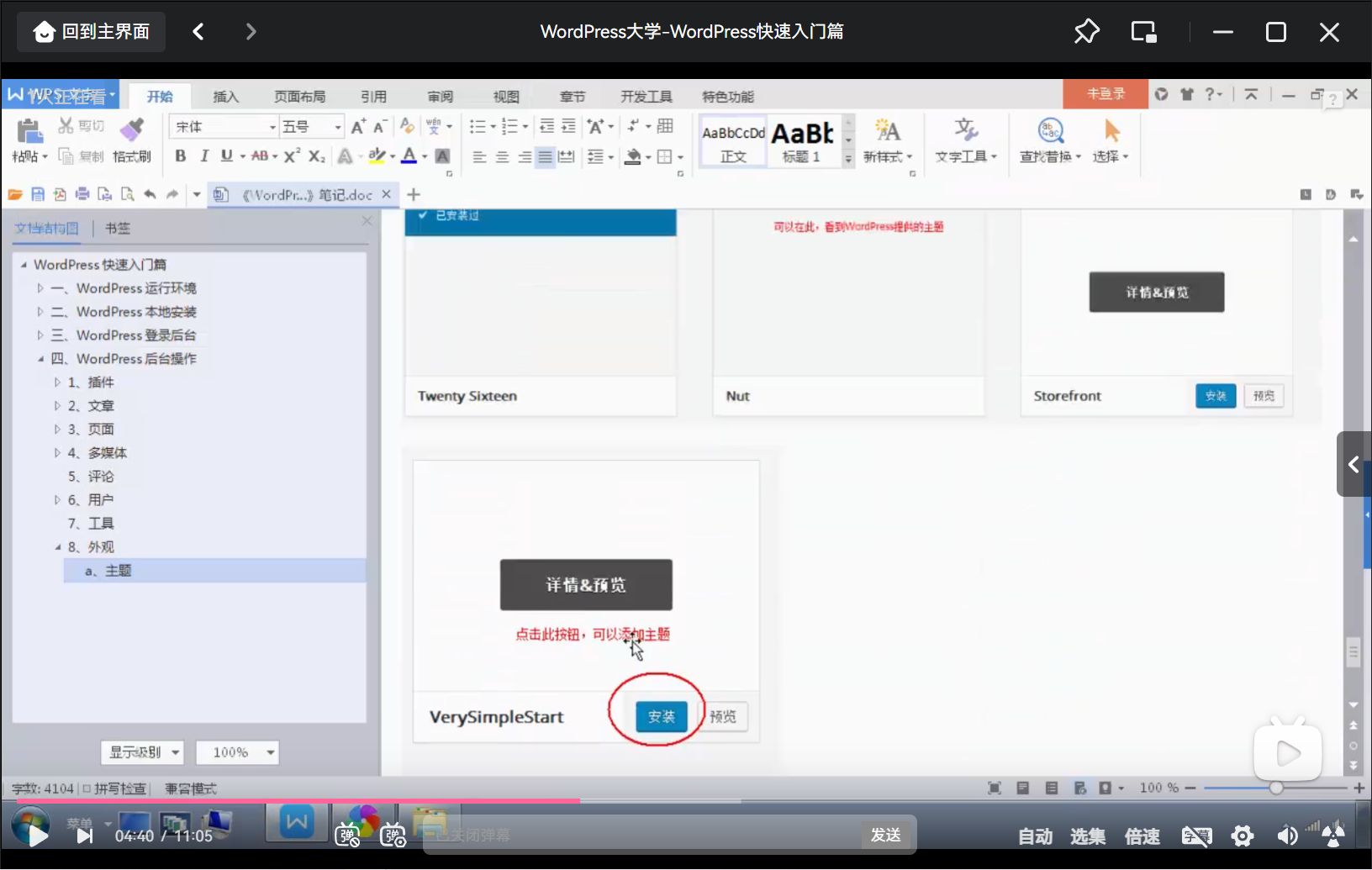
Task: Open the 选集 episode list
Action: click(1088, 836)
